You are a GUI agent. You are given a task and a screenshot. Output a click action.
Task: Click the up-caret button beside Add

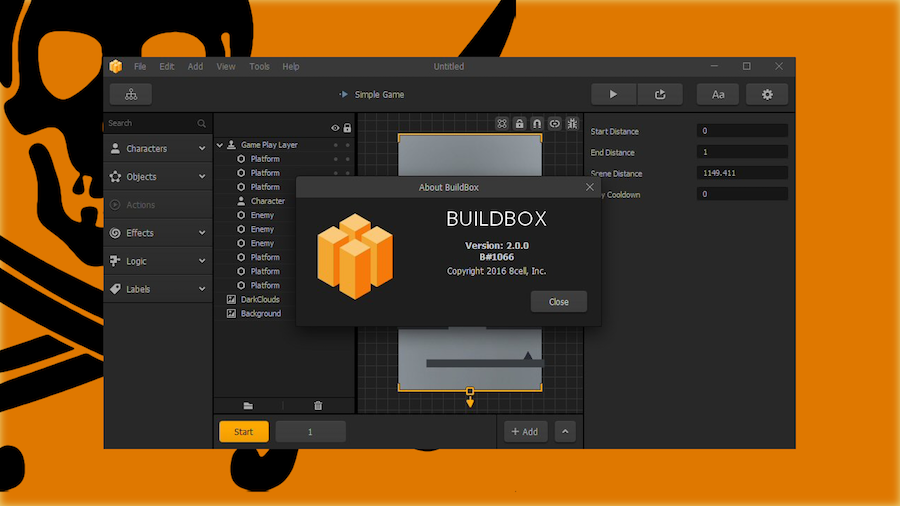tap(565, 431)
